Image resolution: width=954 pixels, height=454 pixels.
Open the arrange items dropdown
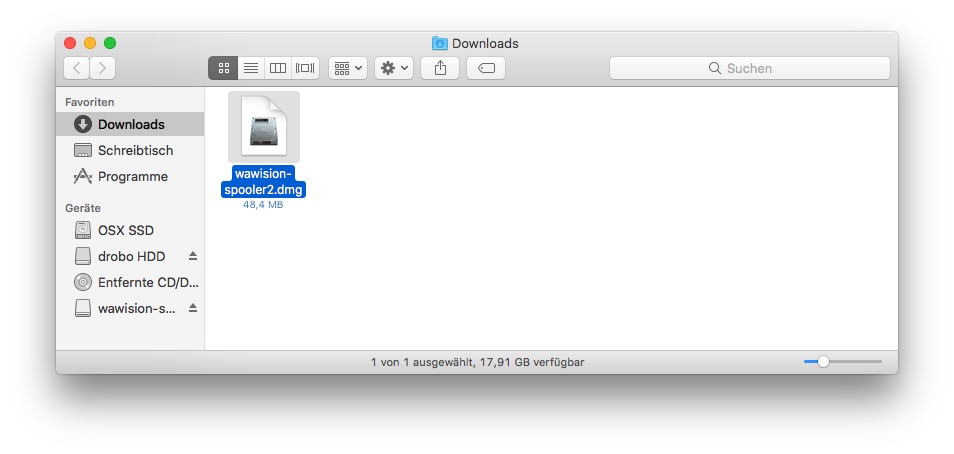[x=348, y=68]
